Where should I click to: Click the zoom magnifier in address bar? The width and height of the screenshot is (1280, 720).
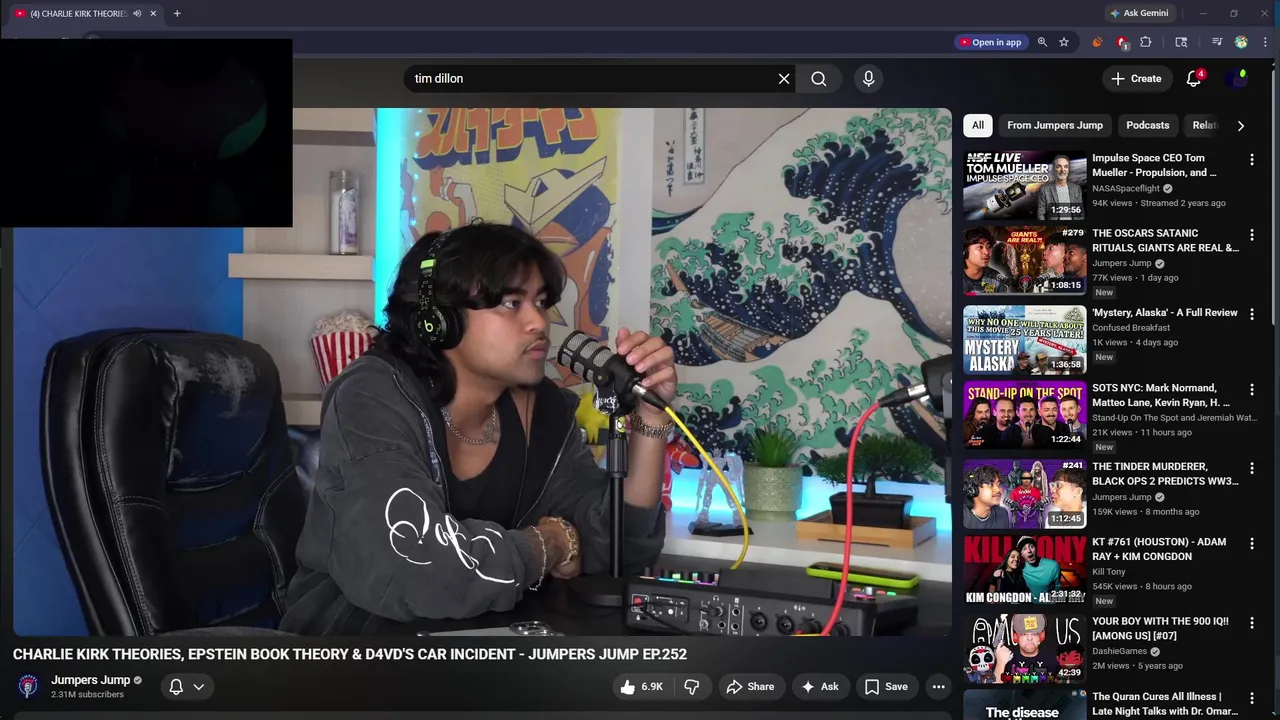point(1042,42)
